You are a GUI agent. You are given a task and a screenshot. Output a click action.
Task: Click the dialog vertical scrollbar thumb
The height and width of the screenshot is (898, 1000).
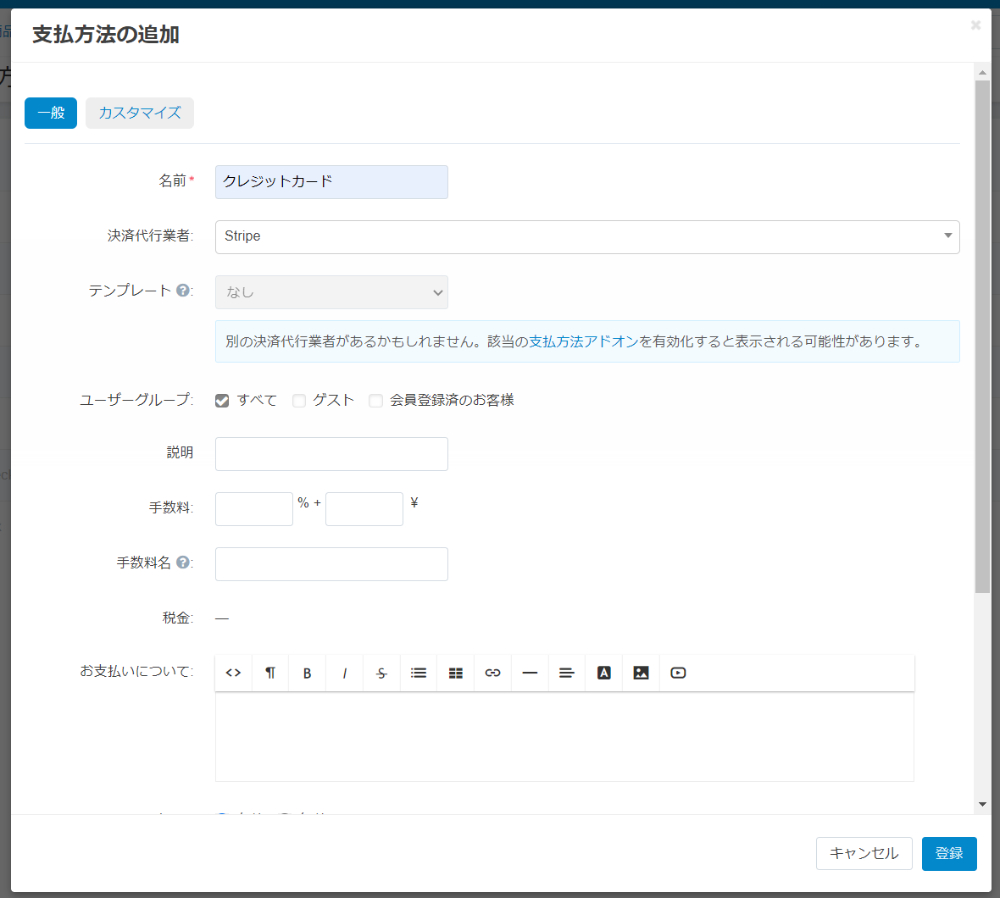(982, 337)
